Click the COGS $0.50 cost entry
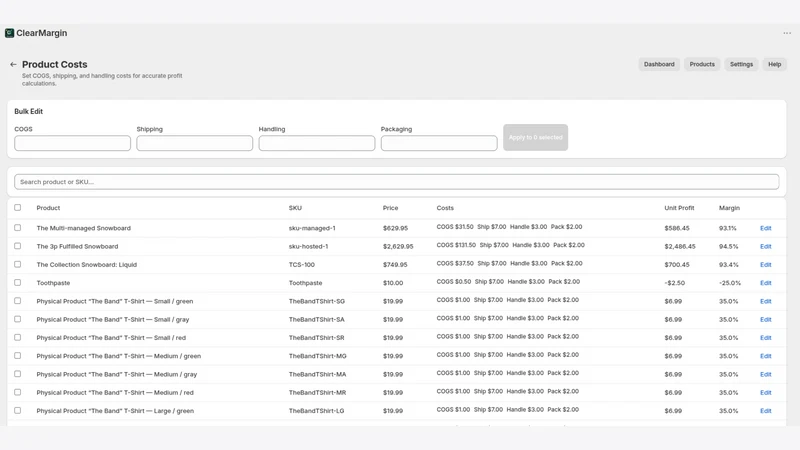This screenshot has height=450, width=800. (x=454, y=282)
